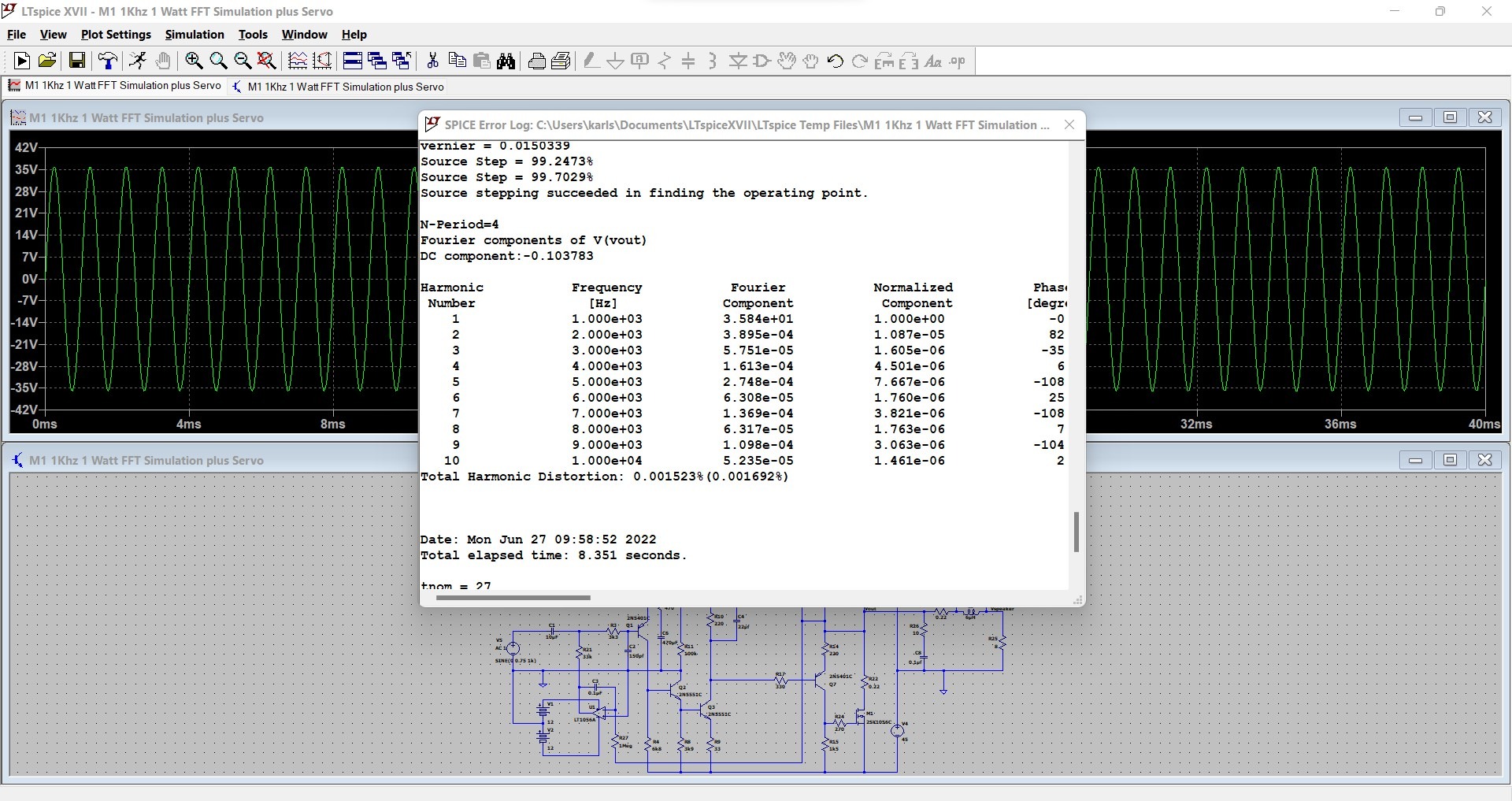Click the 42V axis label in plot
The height and width of the screenshot is (801, 1512).
(26, 147)
